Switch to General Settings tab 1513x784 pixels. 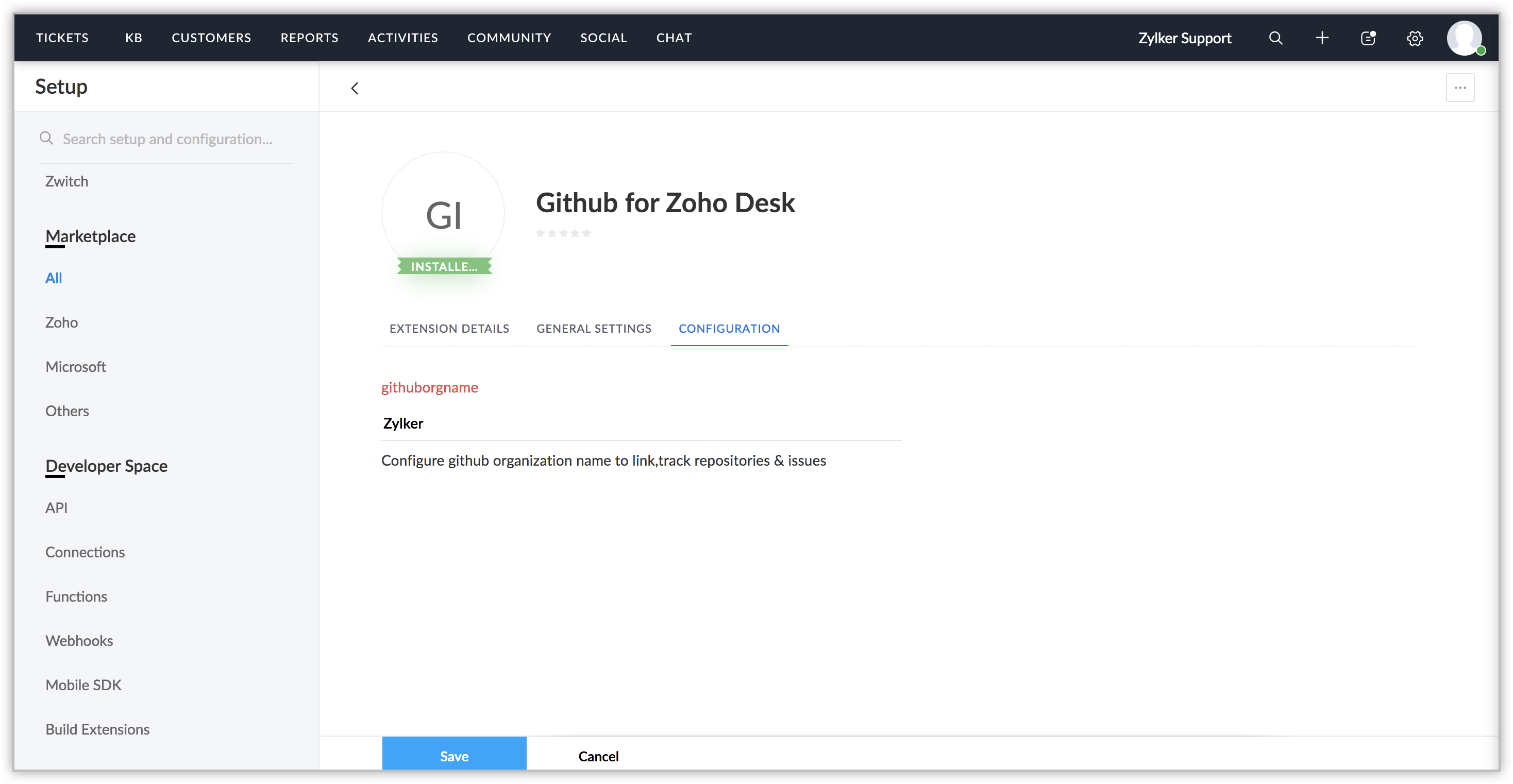coord(593,329)
